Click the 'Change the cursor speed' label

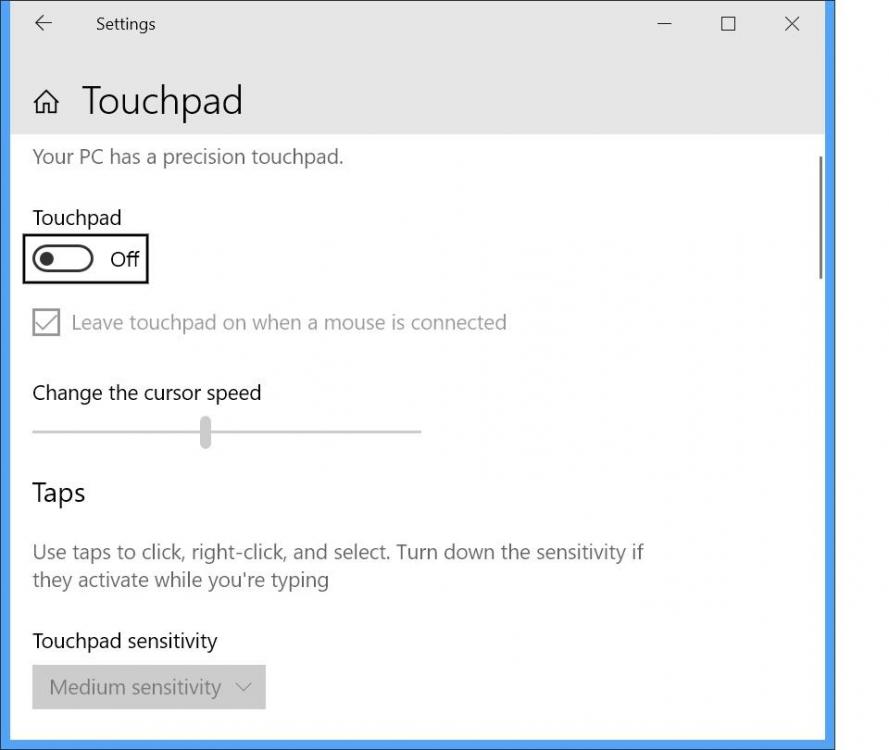point(147,393)
